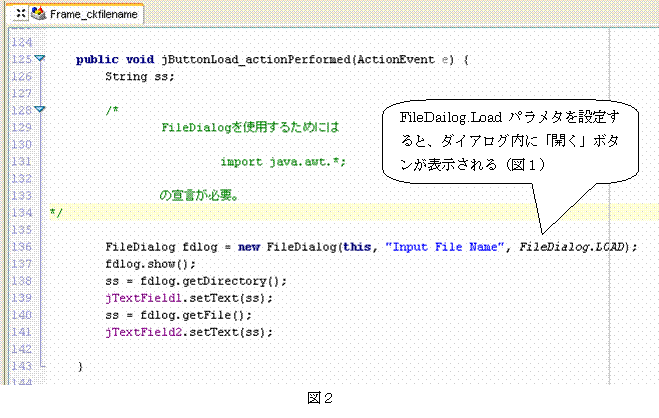The width and height of the screenshot is (659, 418).
Task: Collapse the jButtonLoad_actionPerformed method at line 125
Action: click(x=40, y=59)
